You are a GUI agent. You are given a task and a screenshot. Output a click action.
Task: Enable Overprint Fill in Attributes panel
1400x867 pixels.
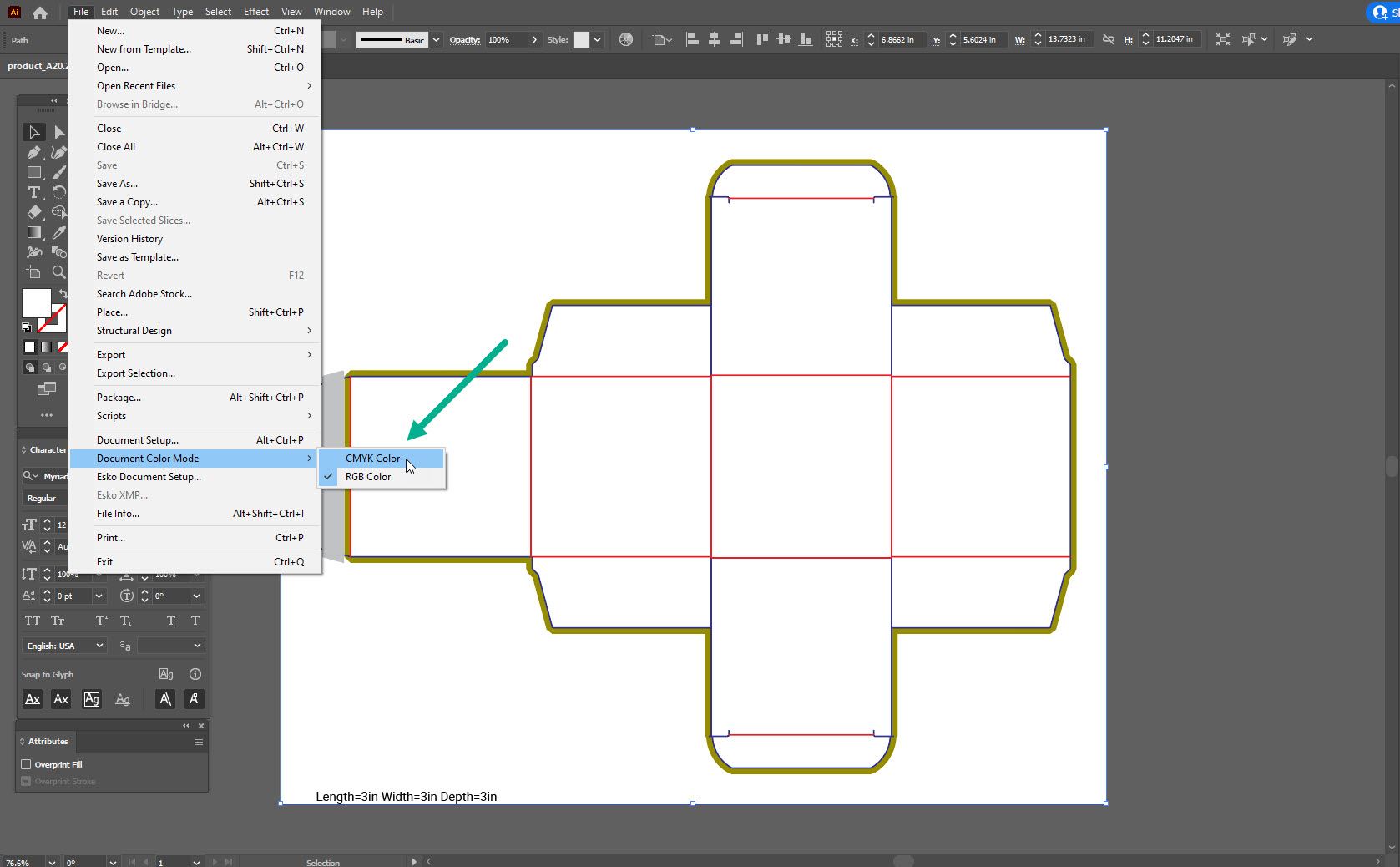(28, 764)
